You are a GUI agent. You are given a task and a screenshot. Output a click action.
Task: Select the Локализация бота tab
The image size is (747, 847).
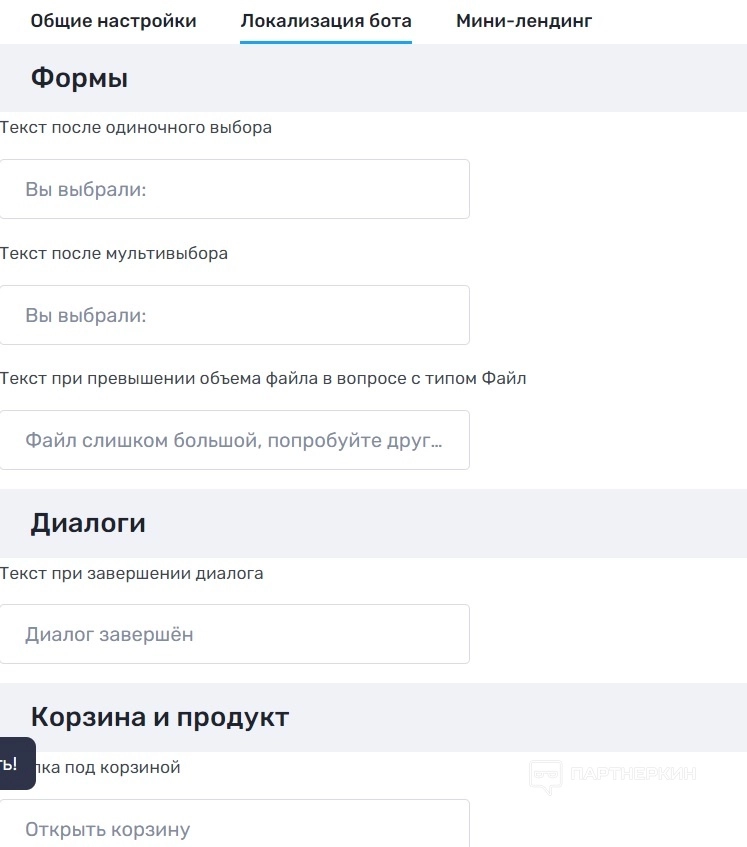click(326, 21)
